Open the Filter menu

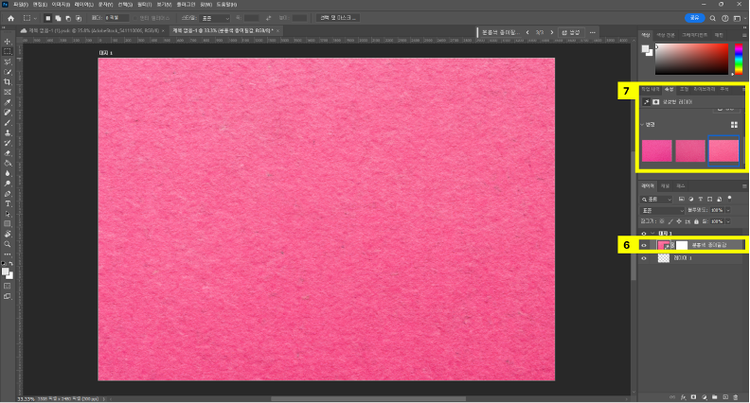click(x=144, y=4)
